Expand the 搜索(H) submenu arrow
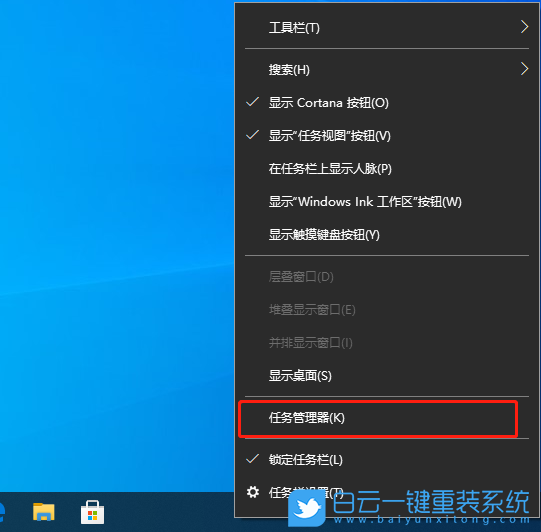 (524, 69)
